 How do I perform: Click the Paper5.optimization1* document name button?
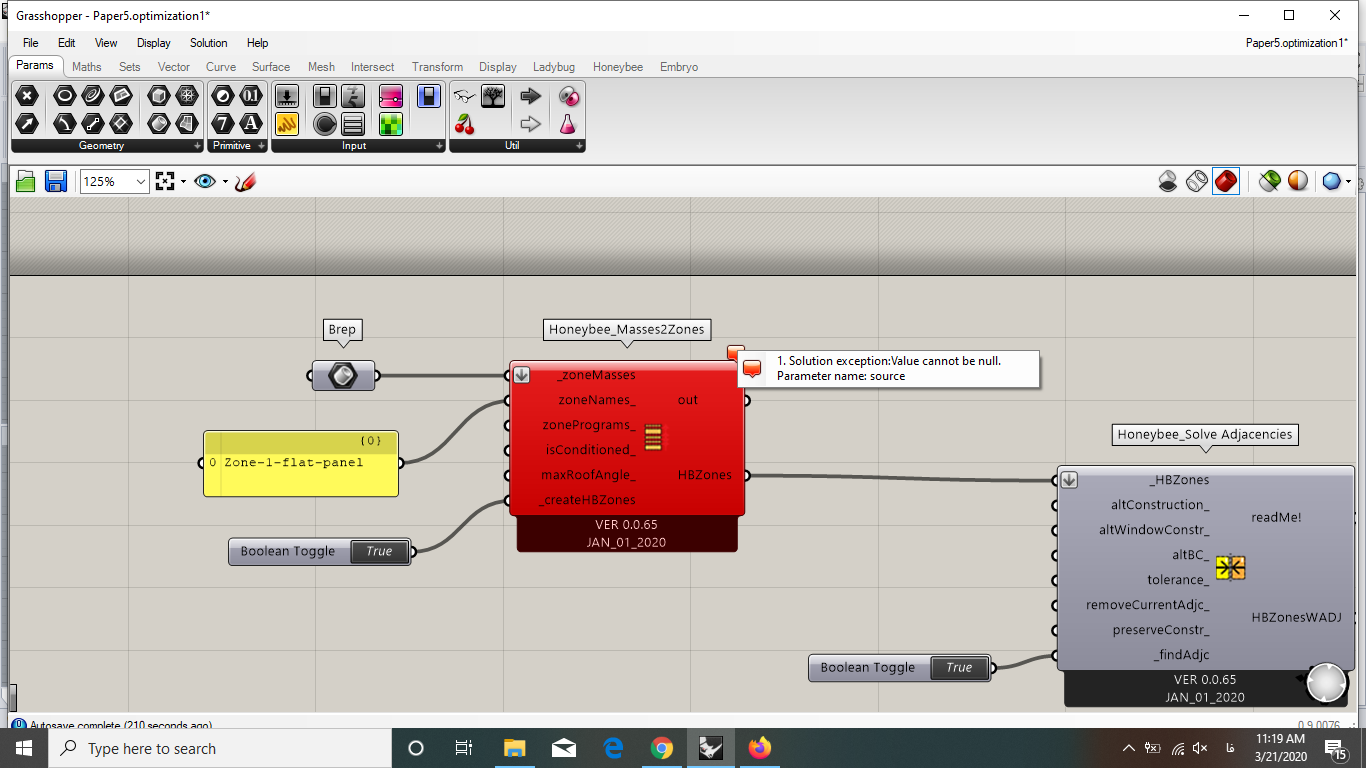click(x=1296, y=43)
